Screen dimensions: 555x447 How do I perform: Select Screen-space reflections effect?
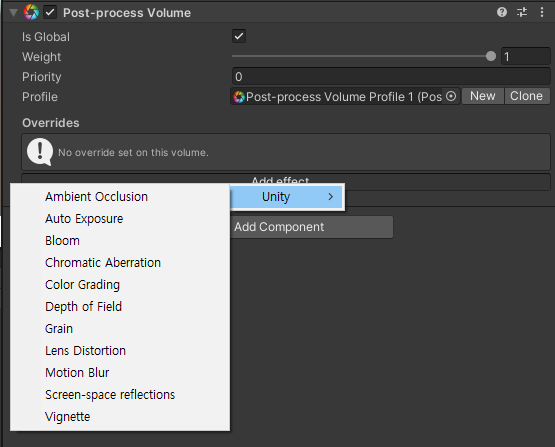[x=120, y=395]
